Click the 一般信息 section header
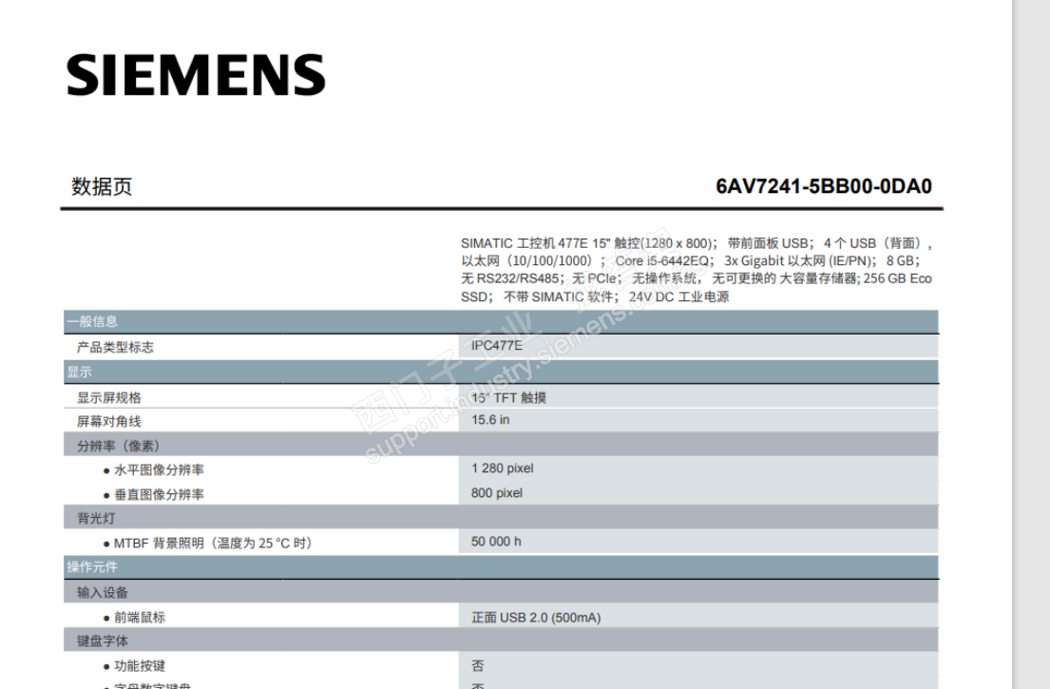Viewport: 1050px width, 689px height. 501,321
